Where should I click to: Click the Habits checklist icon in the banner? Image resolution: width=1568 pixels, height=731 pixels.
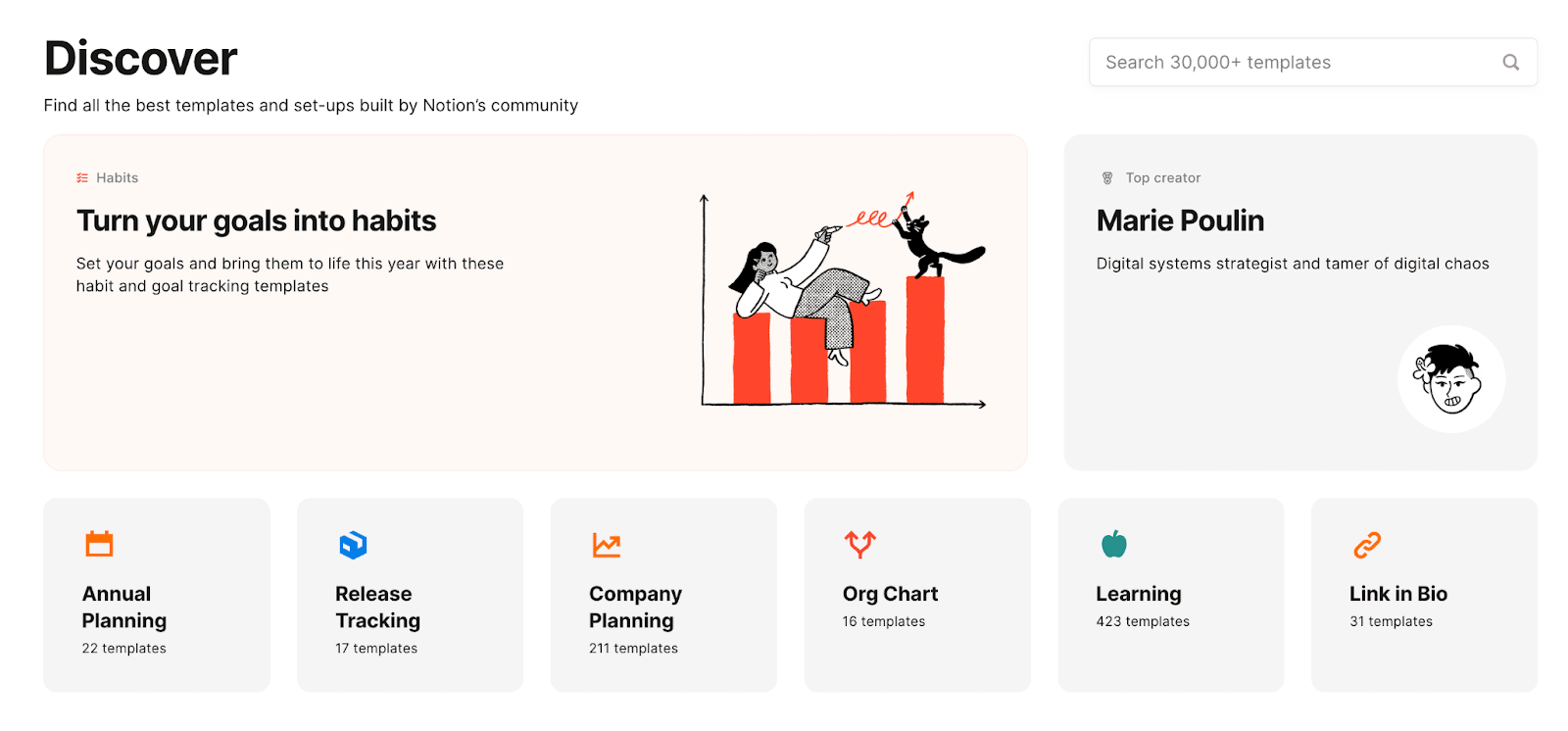(82, 177)
